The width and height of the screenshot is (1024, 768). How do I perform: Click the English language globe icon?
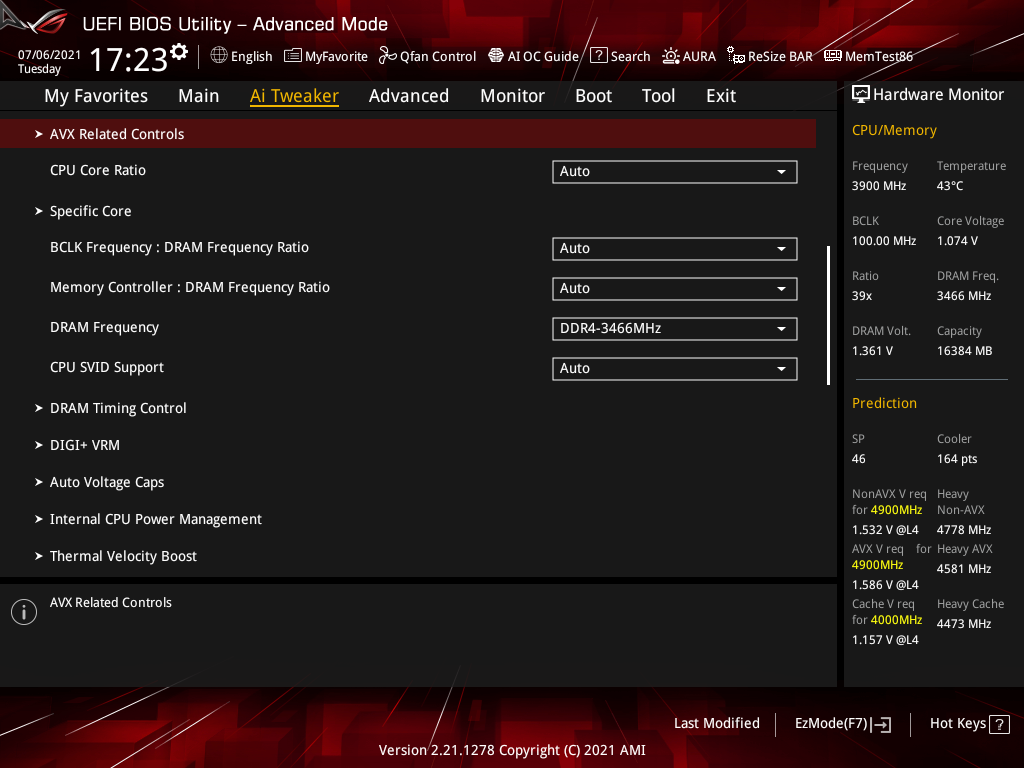(219, 56)
